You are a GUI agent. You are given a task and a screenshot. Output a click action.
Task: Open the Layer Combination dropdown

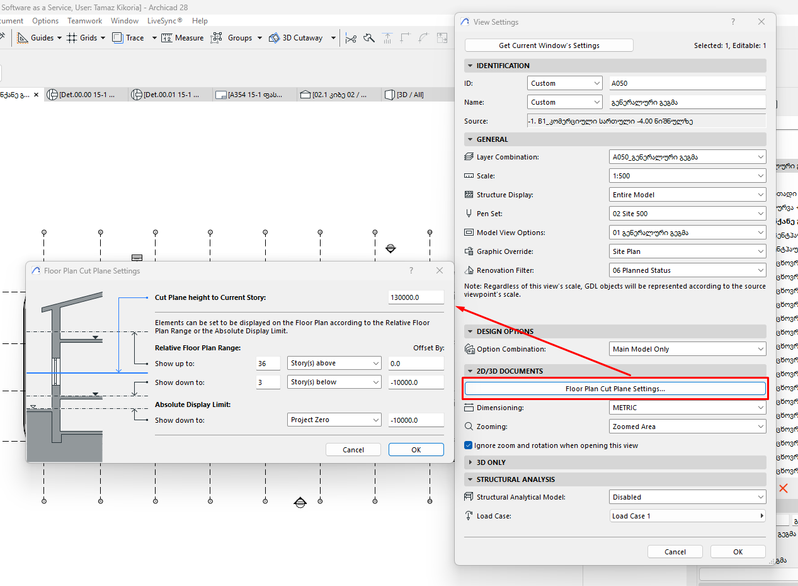(x=687, y=157)
